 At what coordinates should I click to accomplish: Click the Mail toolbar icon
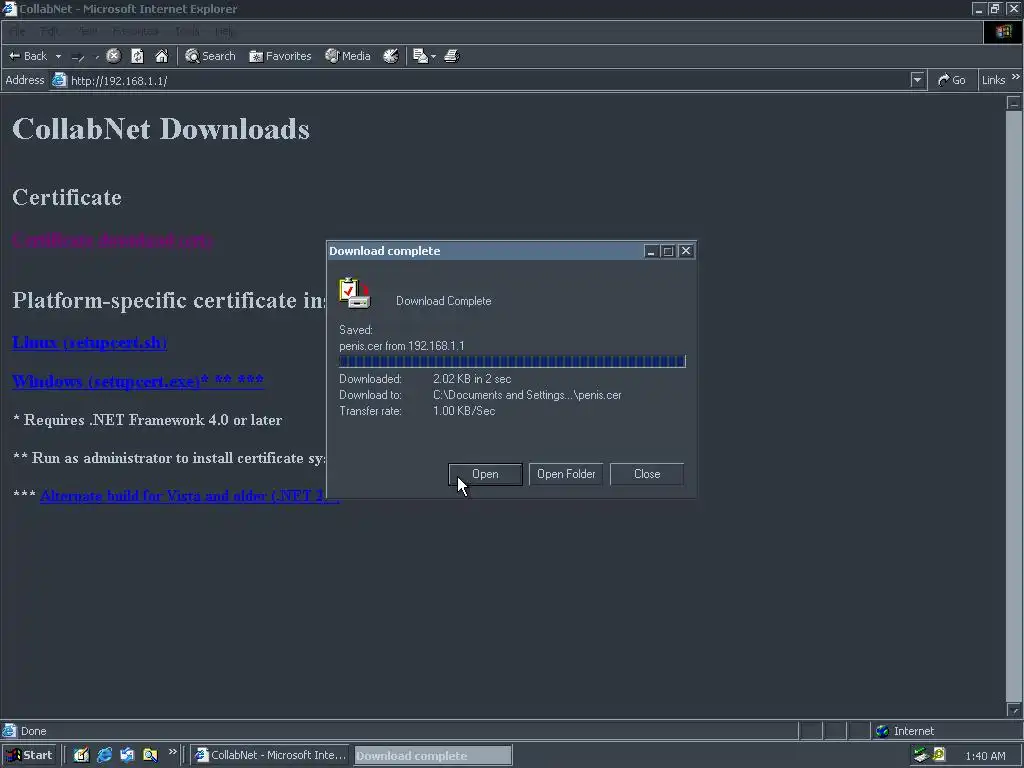click(x=420, y=56)
